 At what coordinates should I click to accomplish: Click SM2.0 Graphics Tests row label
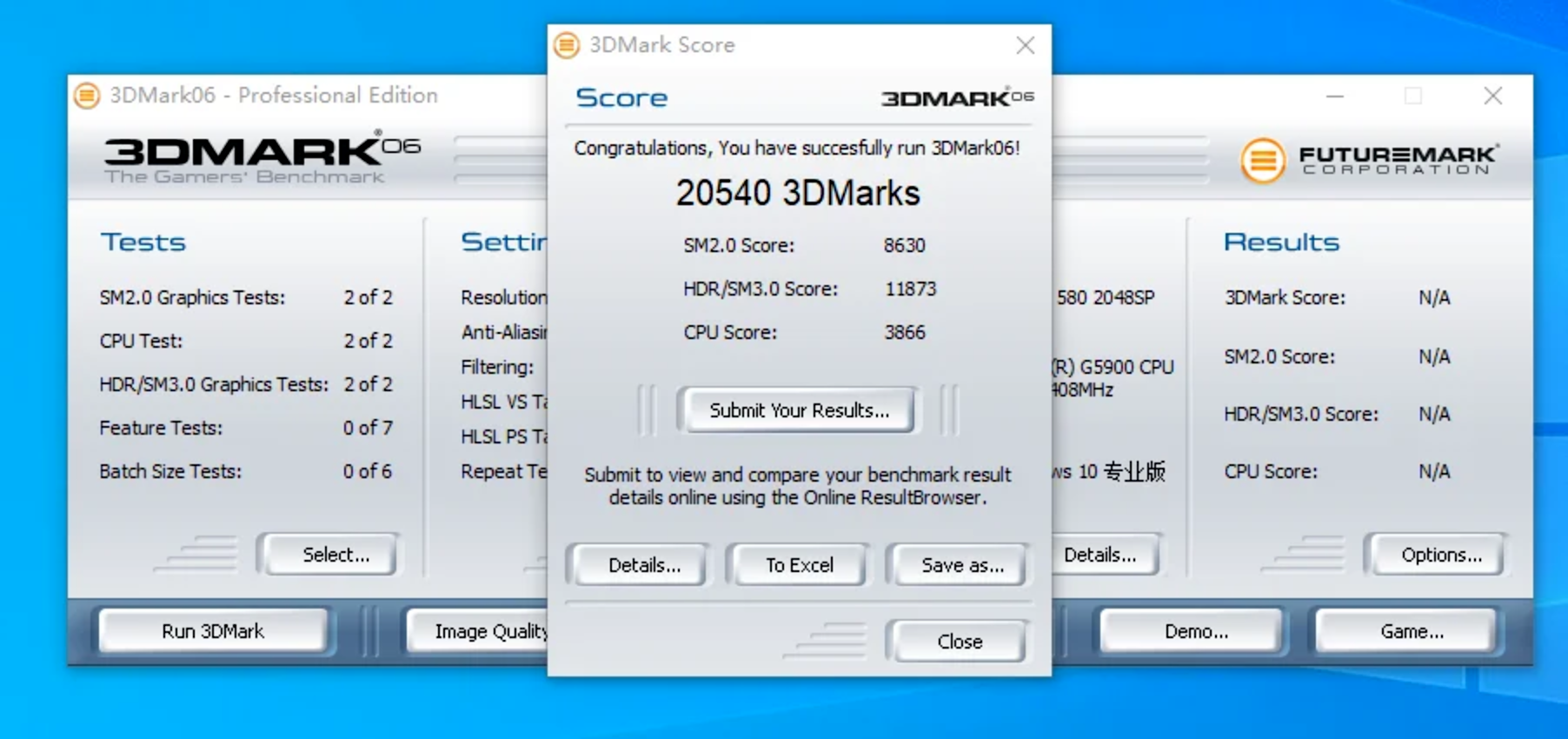pos(192,297)
